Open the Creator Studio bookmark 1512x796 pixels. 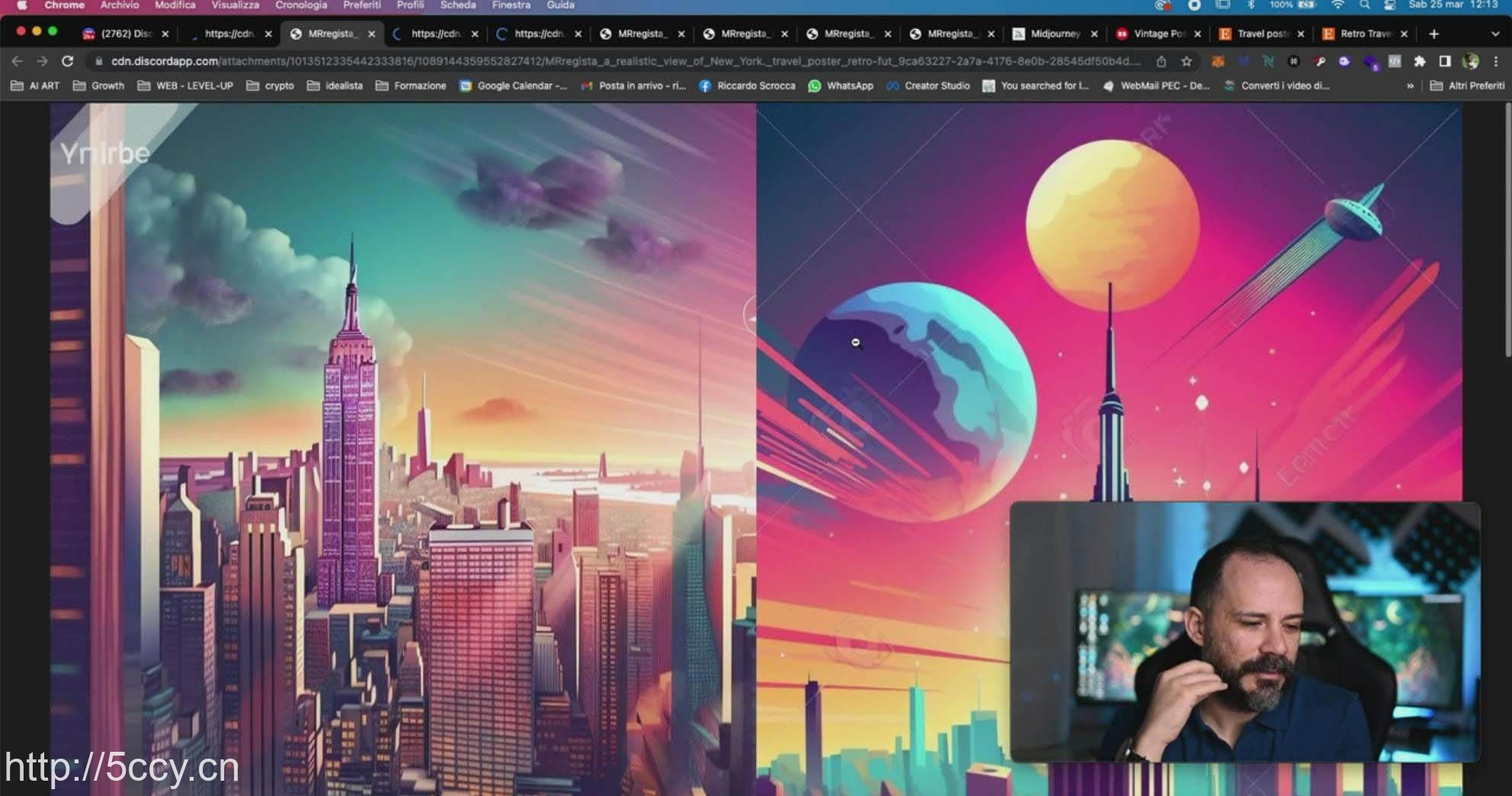click(928, 86)
